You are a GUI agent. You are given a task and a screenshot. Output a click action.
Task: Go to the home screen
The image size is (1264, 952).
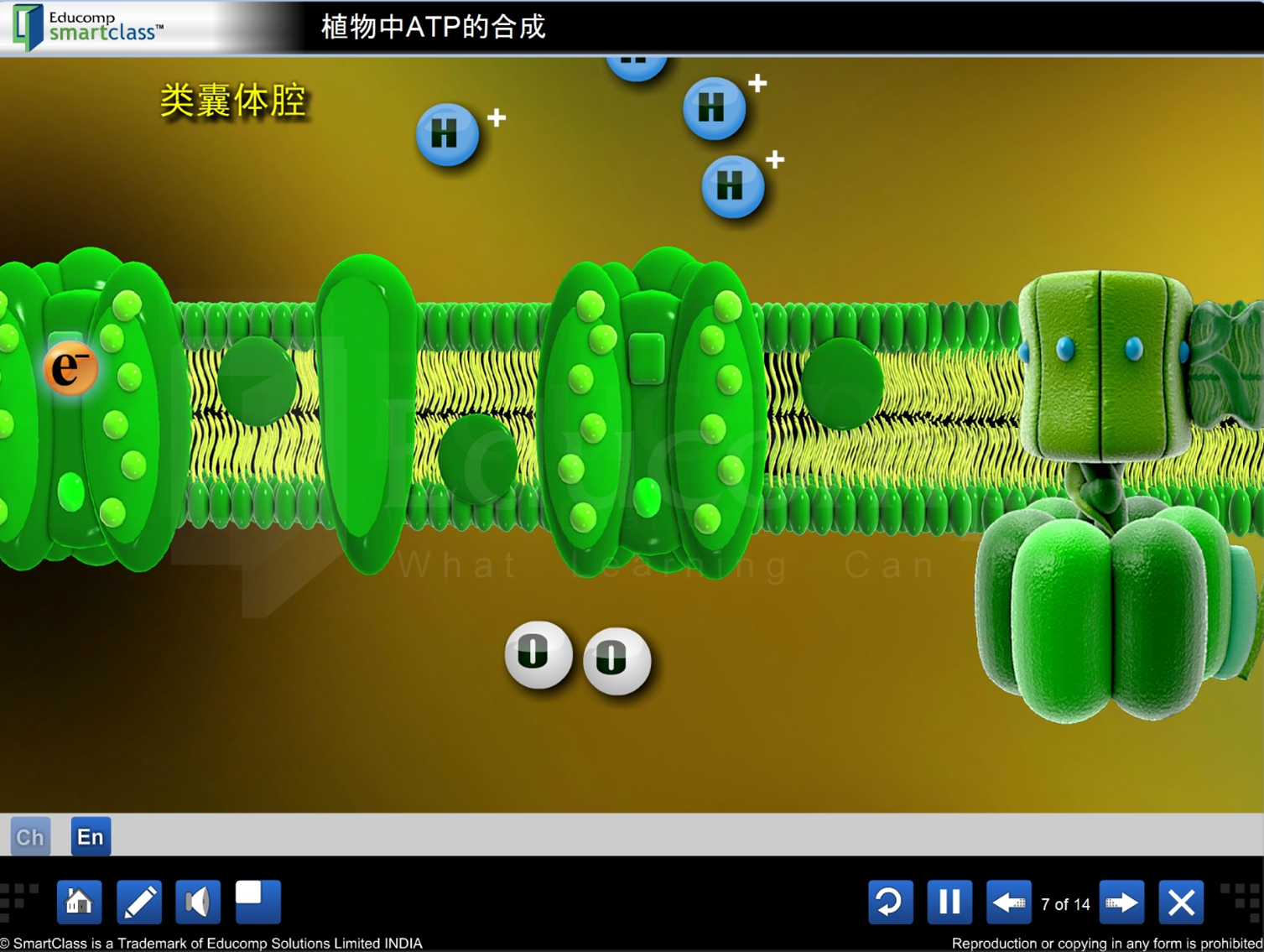79,902
